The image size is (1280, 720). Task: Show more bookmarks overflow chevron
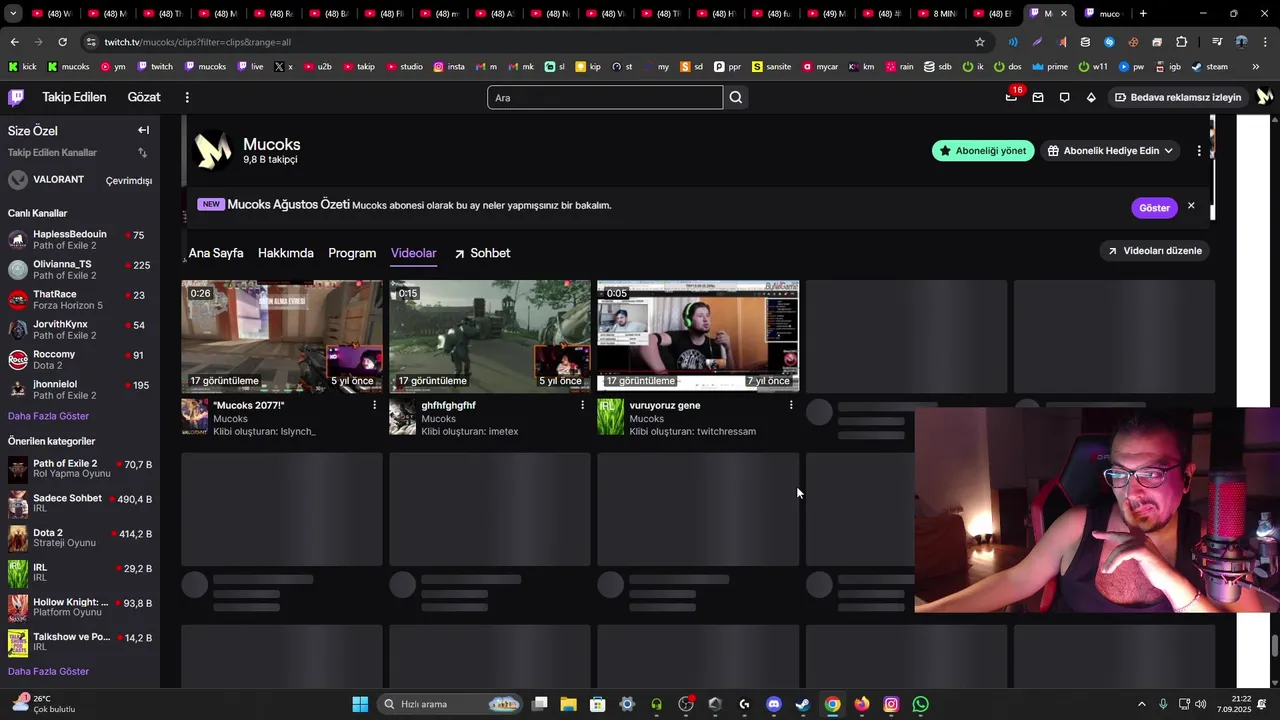[x=1256, y=67]
